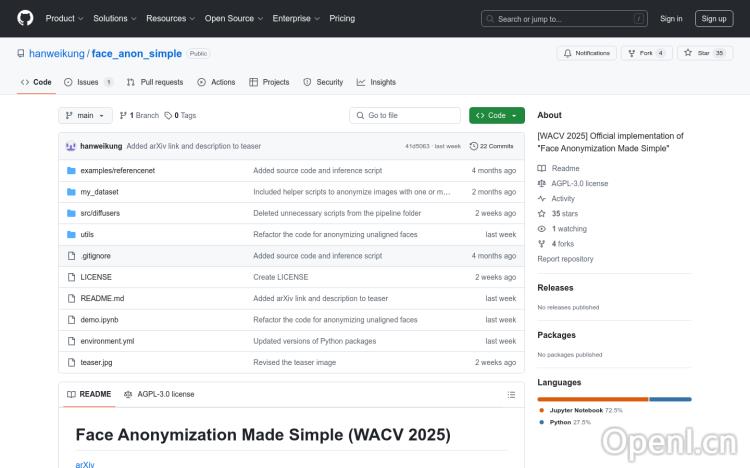The image size is (750, 468).
Task: Fork the repository using Fork button
Action: (x=641, y=53)
